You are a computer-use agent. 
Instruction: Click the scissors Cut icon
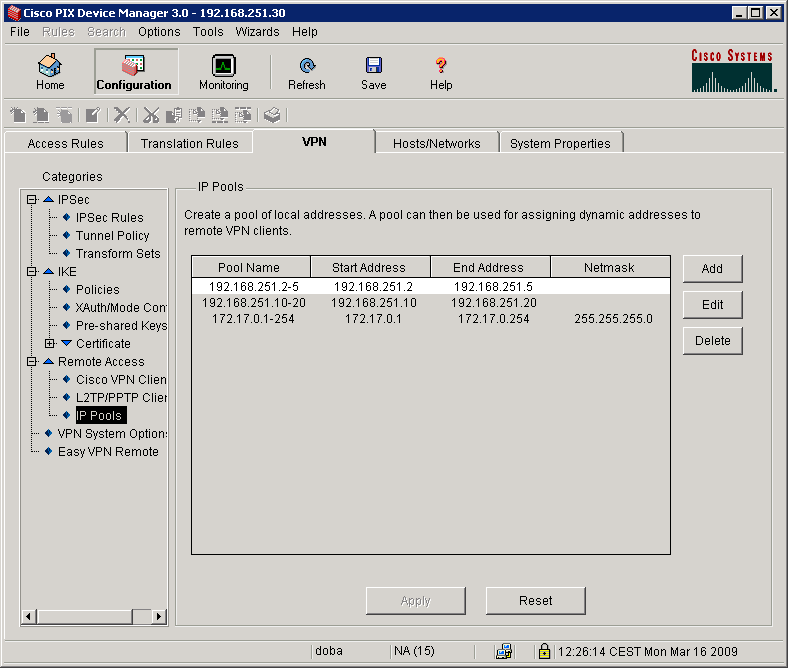pos(151,115)
